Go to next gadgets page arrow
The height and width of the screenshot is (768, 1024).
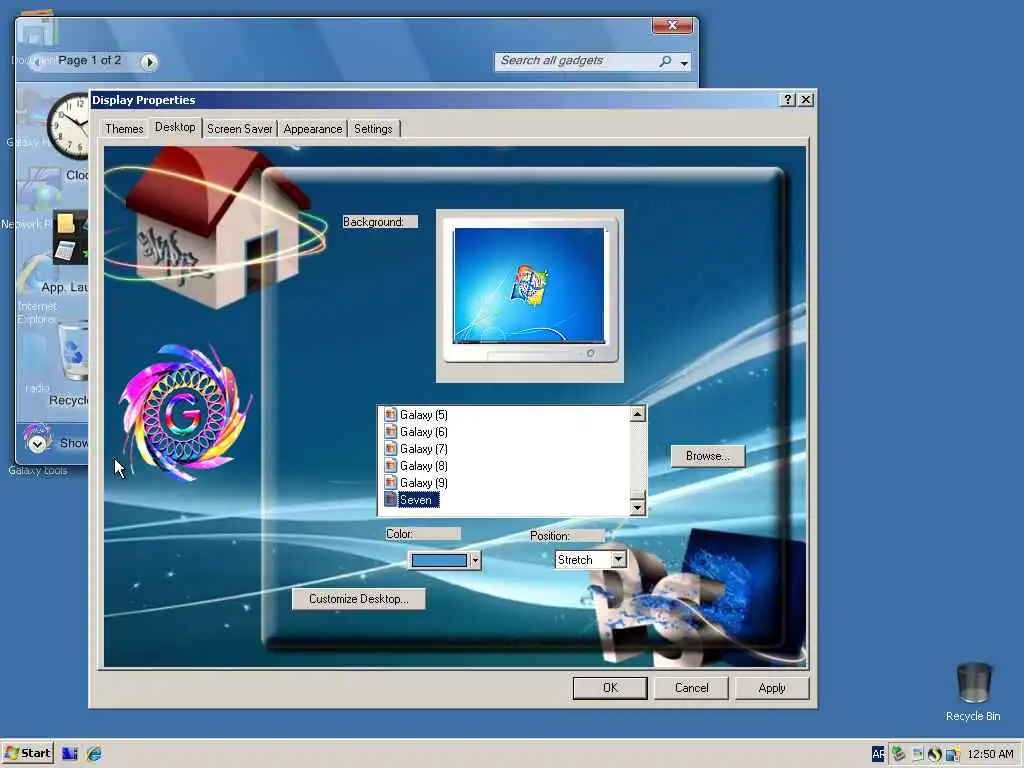(150, 62)
